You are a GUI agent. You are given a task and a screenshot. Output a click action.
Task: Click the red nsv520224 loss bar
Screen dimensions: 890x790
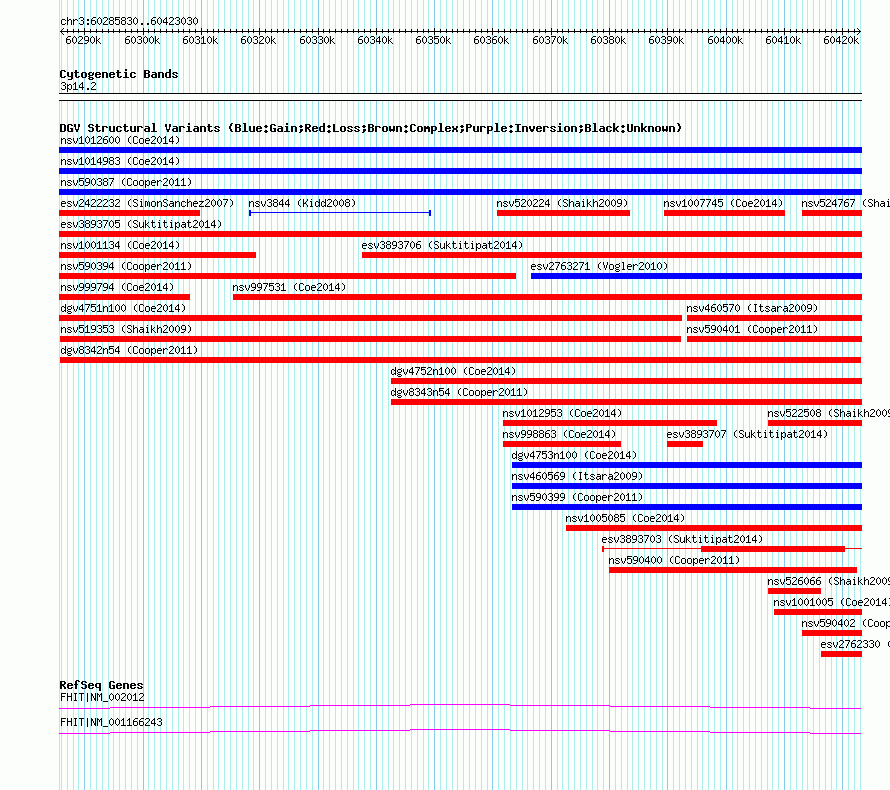(x=563, y=213)
